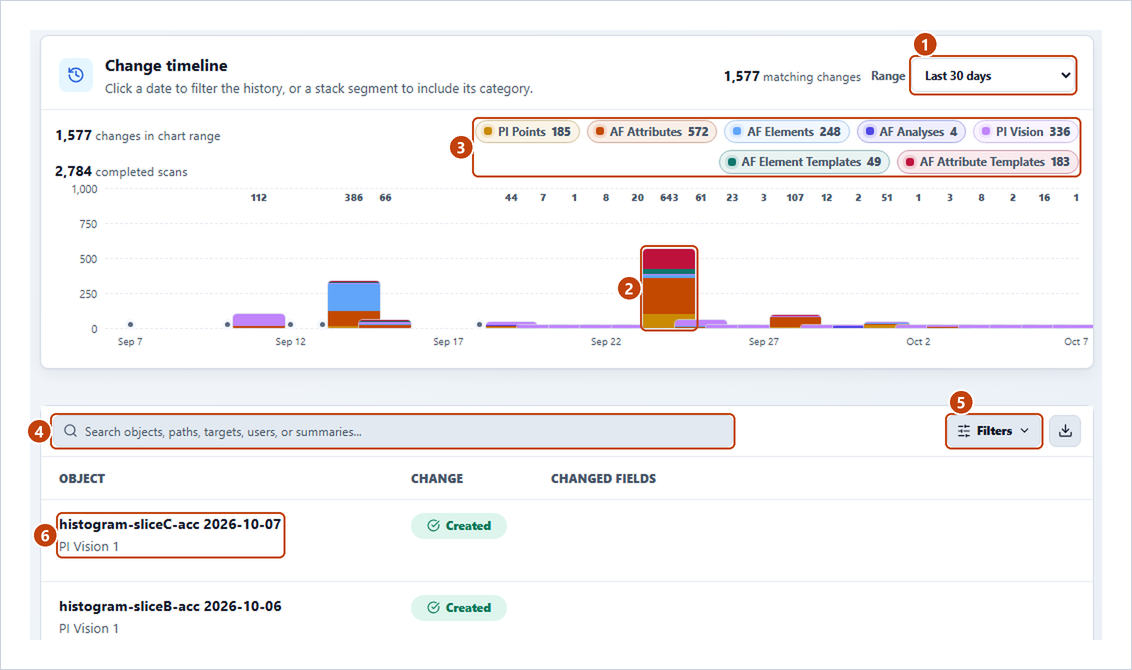Screen dimensions: 1132x670
Task: Toggle the PI Vision 336 category chip
Action: click(x=1026, y=131)
